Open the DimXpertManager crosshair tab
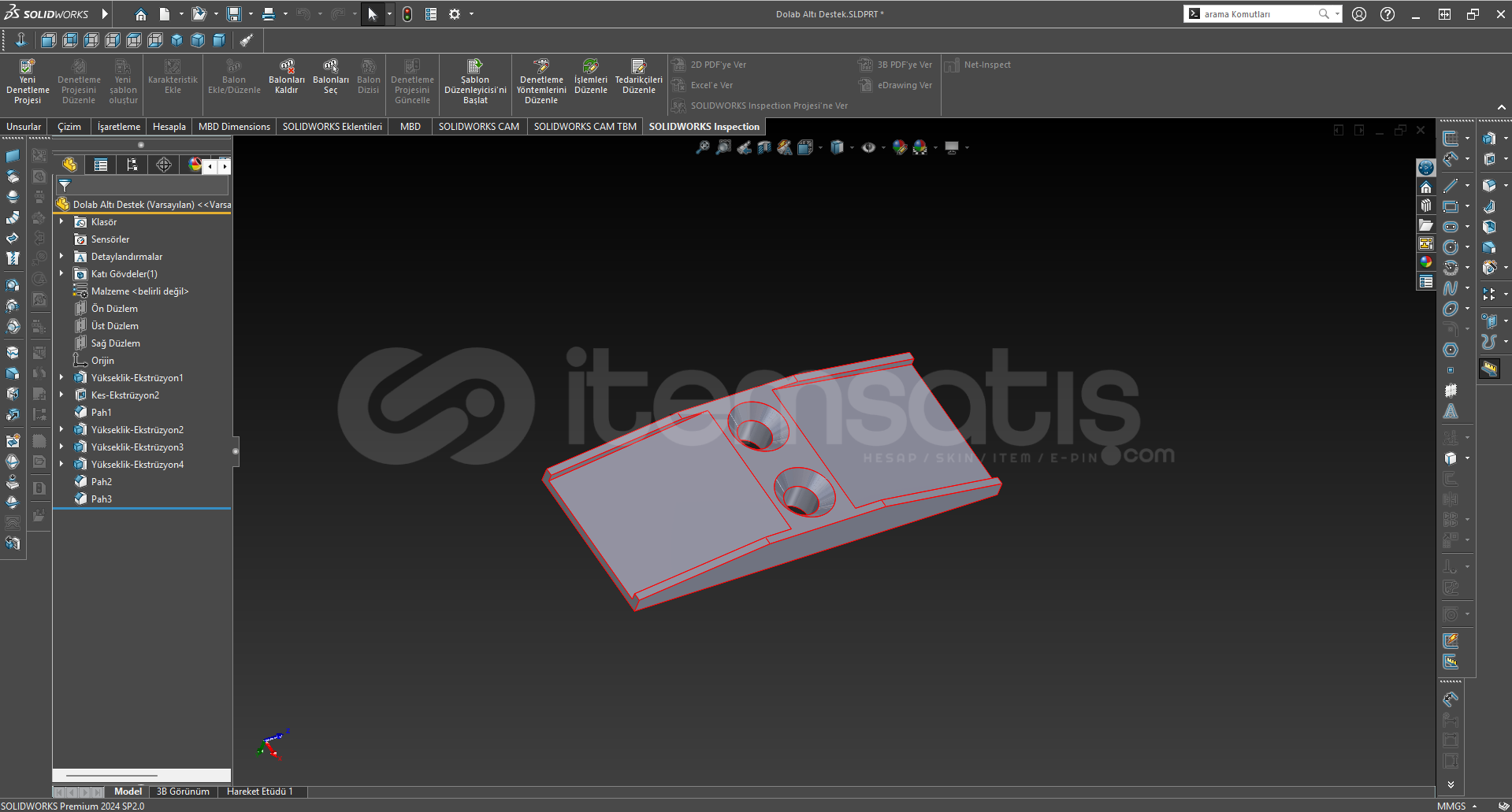1512x812 pixels. (x=164, y=165)
